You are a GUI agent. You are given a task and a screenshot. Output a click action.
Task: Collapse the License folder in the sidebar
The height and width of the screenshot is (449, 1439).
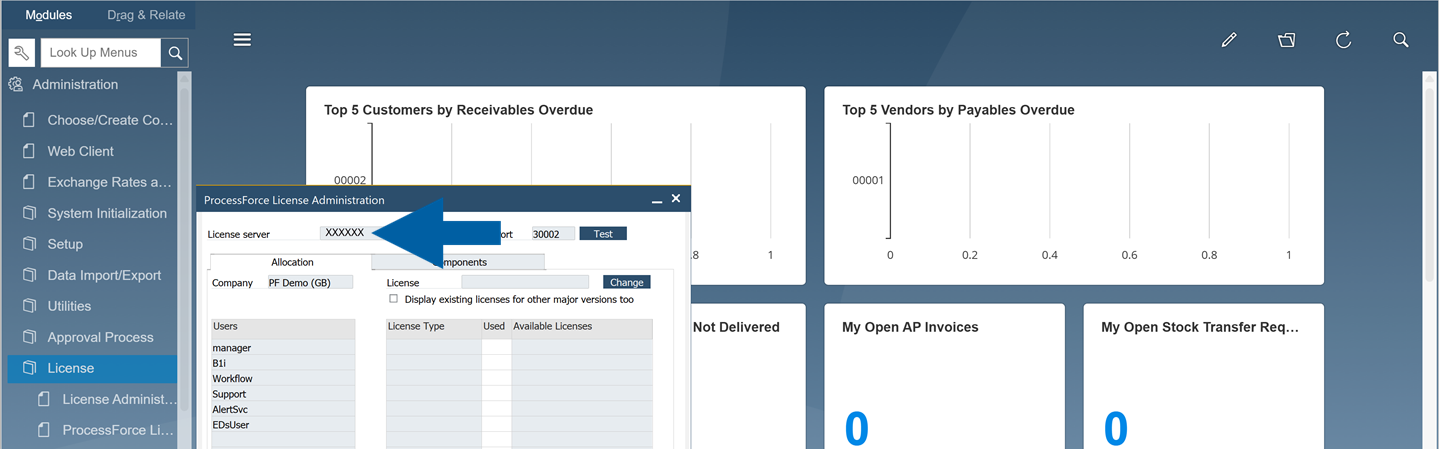(x=70, y=368)
